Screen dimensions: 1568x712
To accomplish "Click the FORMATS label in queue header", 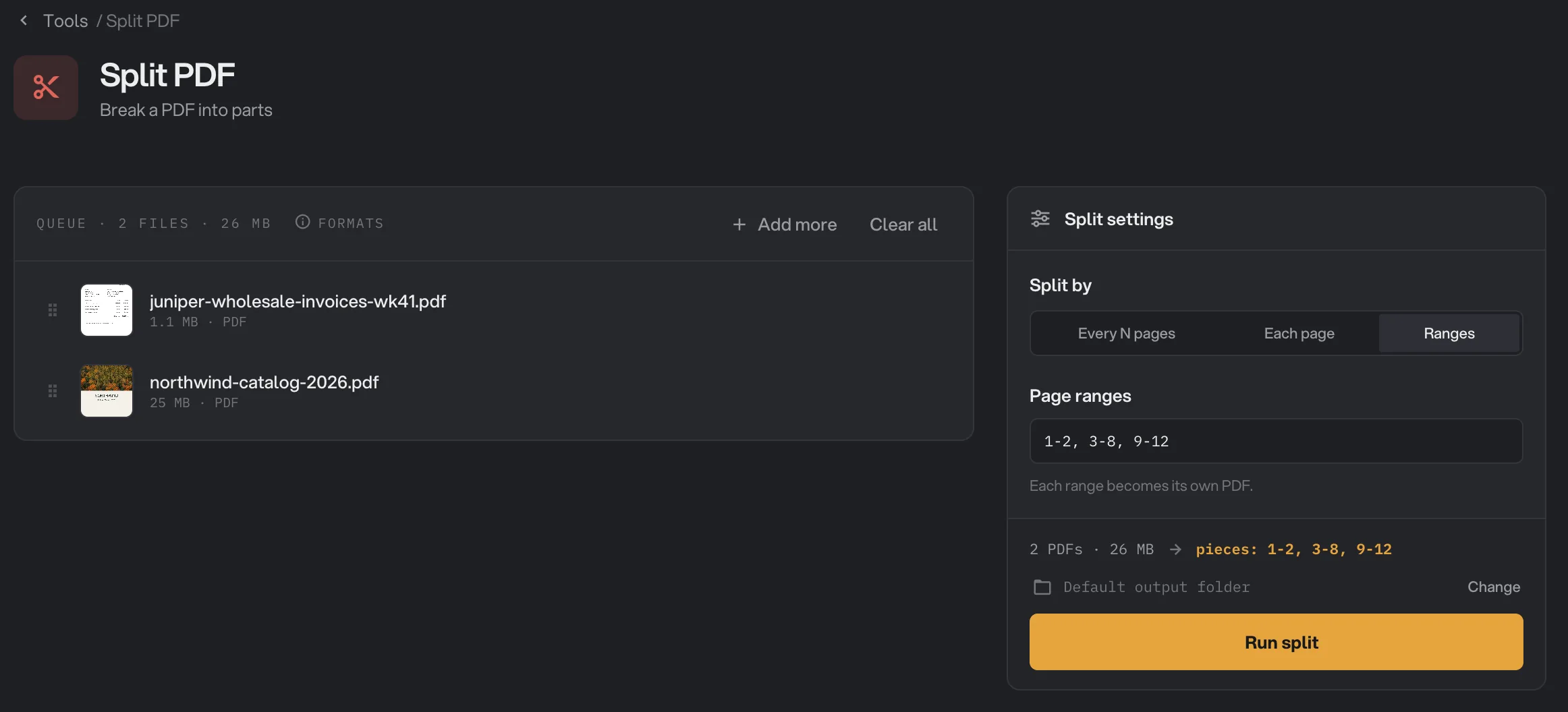I will (351, 223).
